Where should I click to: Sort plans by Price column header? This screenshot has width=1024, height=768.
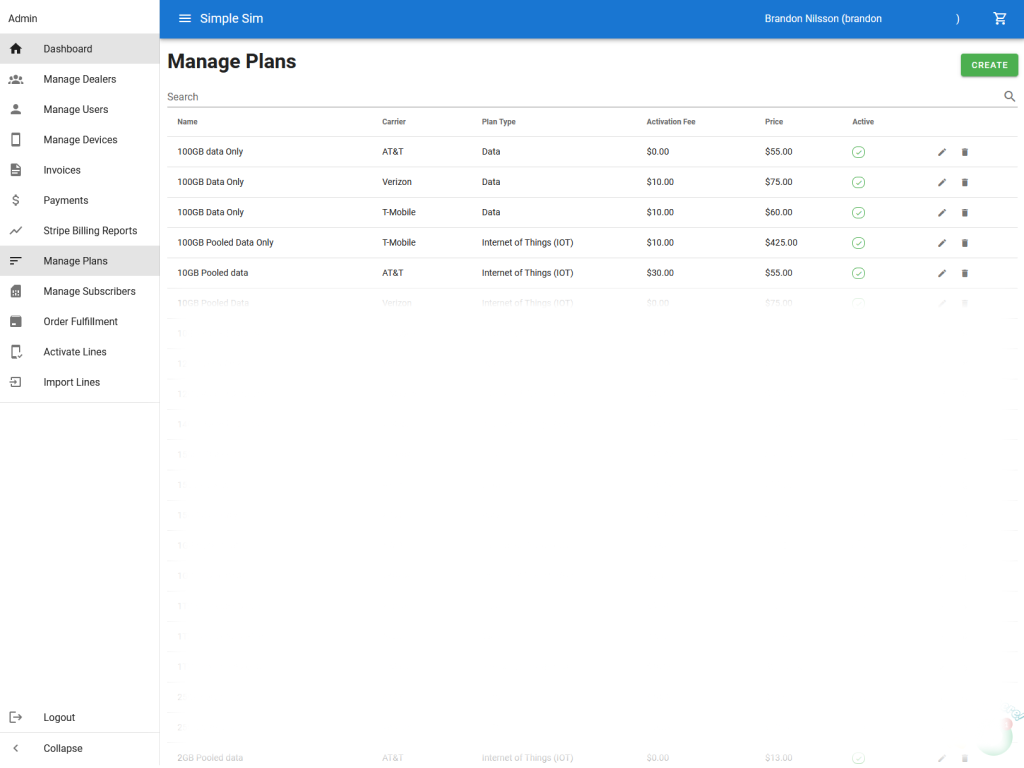click(774, 122)
